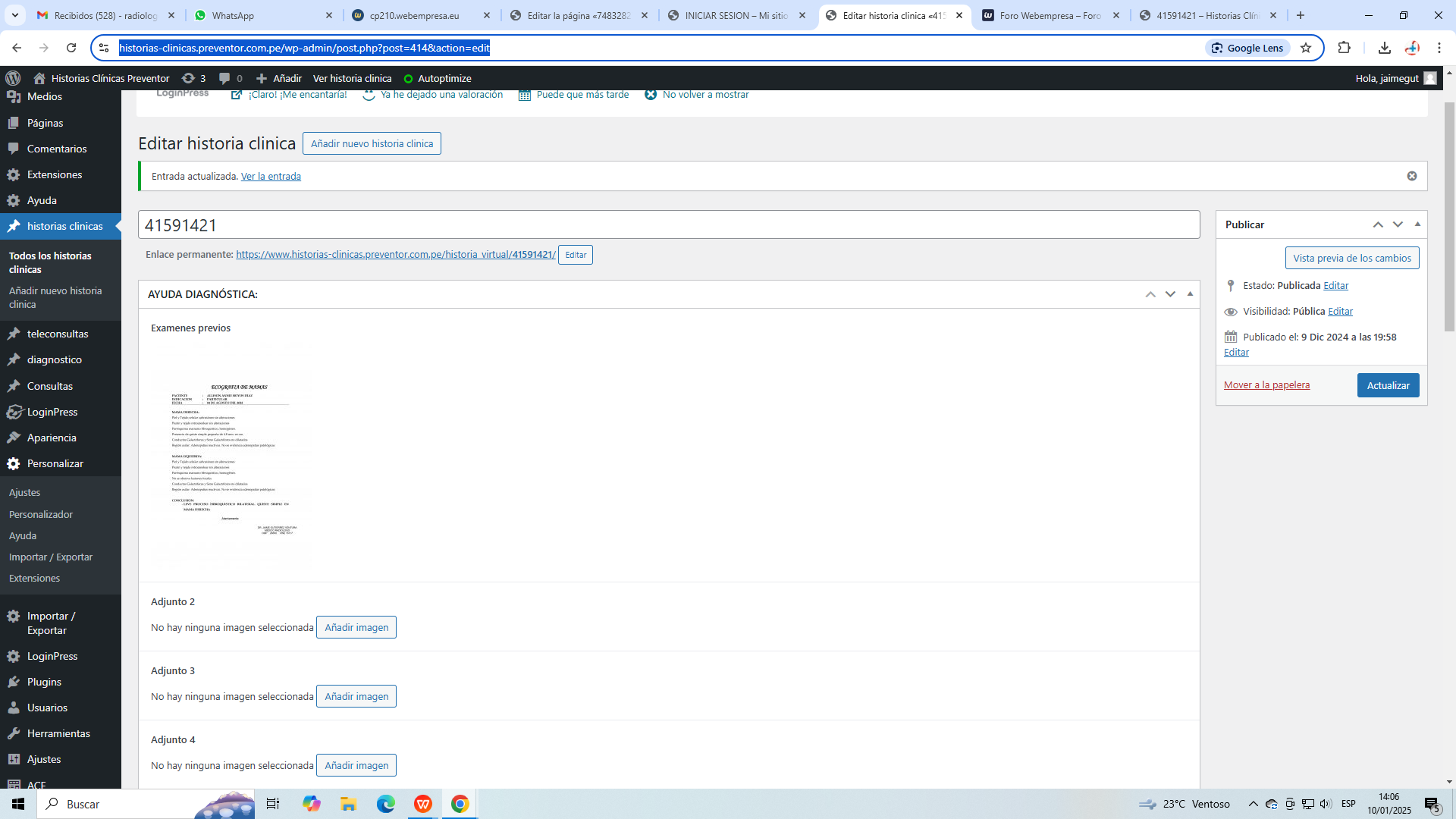Screen dimensions: 1456x819
Task: Open the comments bubble icon in admin bar
Action: click(x=224, y=78)
